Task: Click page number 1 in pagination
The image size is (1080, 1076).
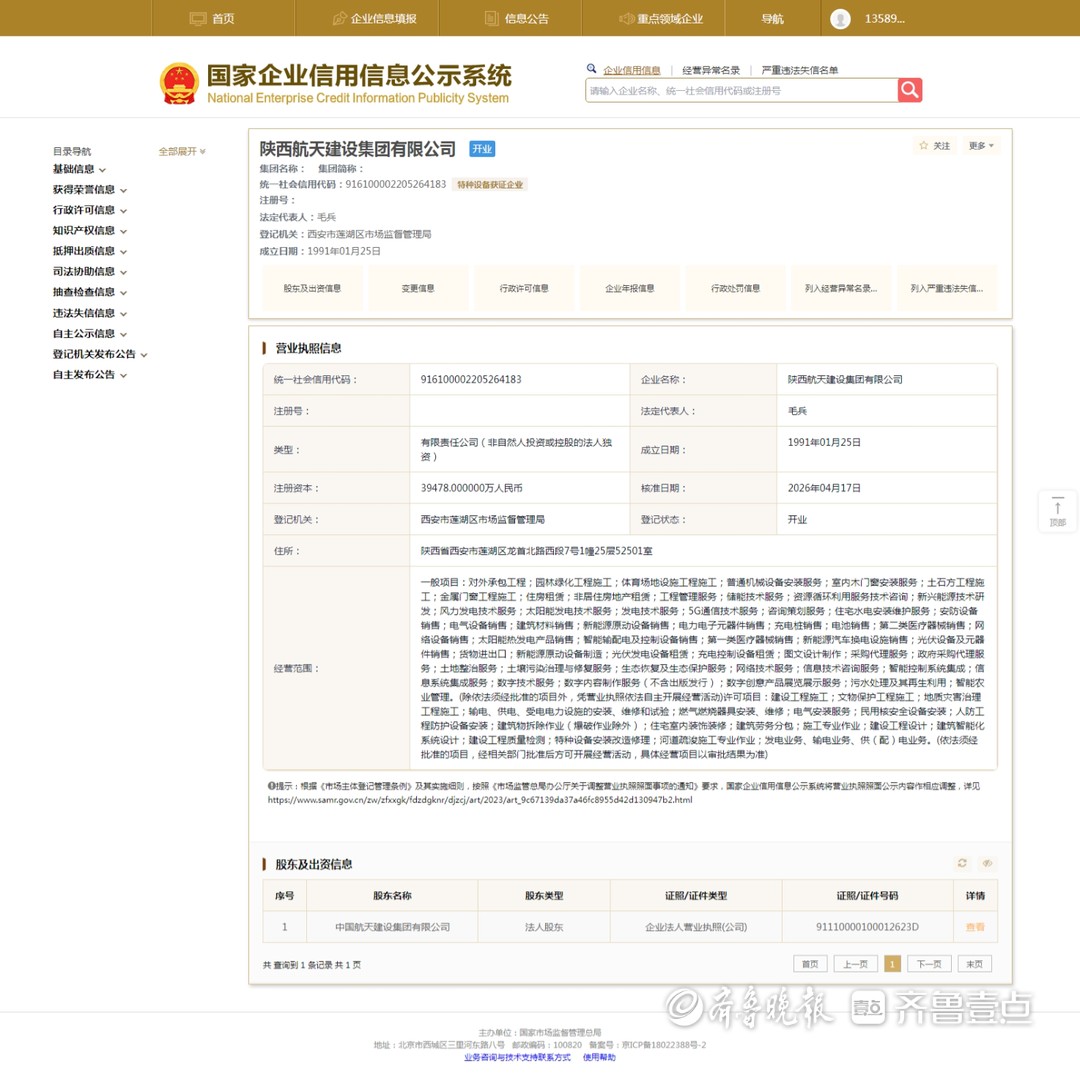Action: coord(892,964)
